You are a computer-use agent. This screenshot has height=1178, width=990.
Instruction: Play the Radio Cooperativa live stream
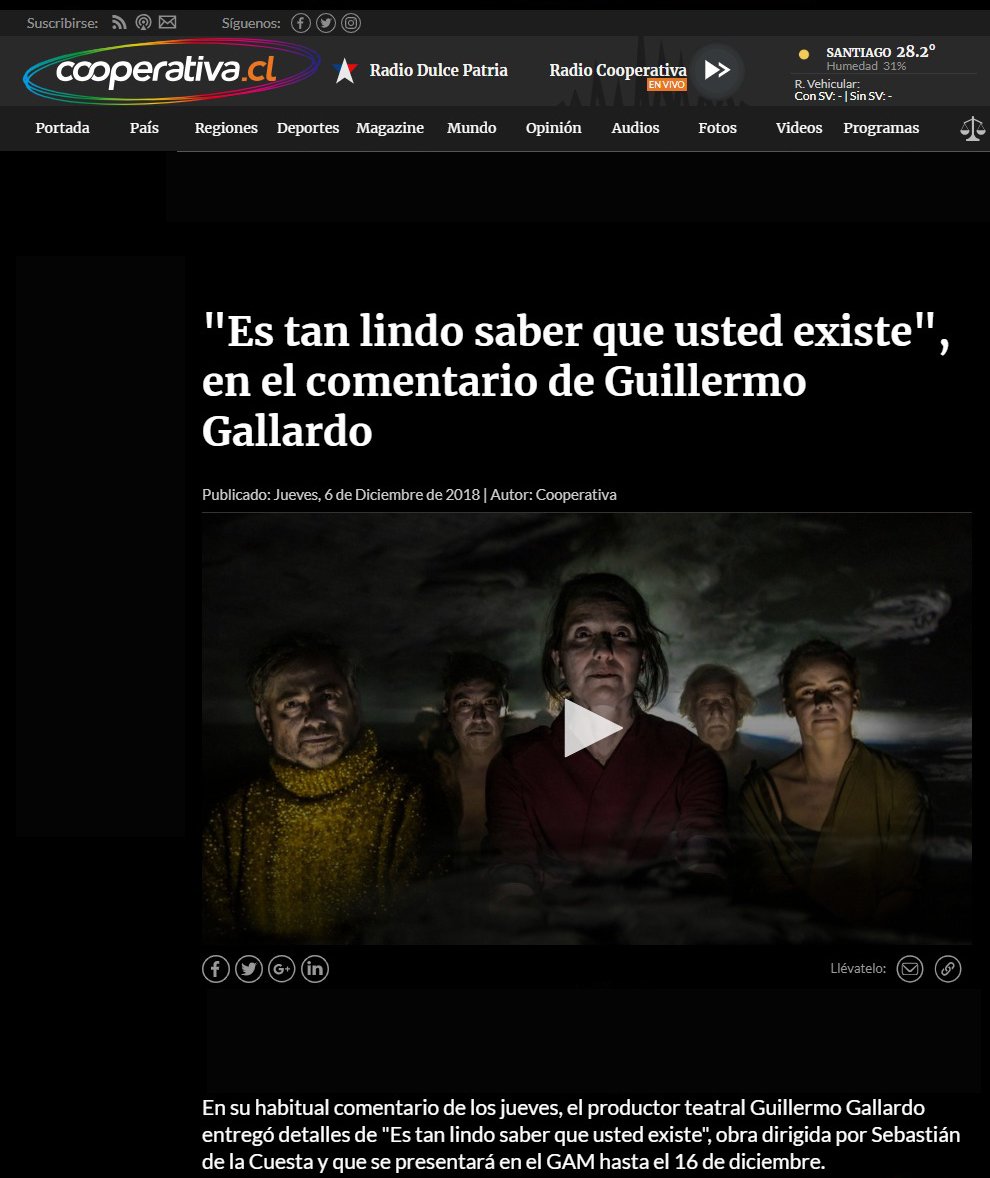(716, 70)
